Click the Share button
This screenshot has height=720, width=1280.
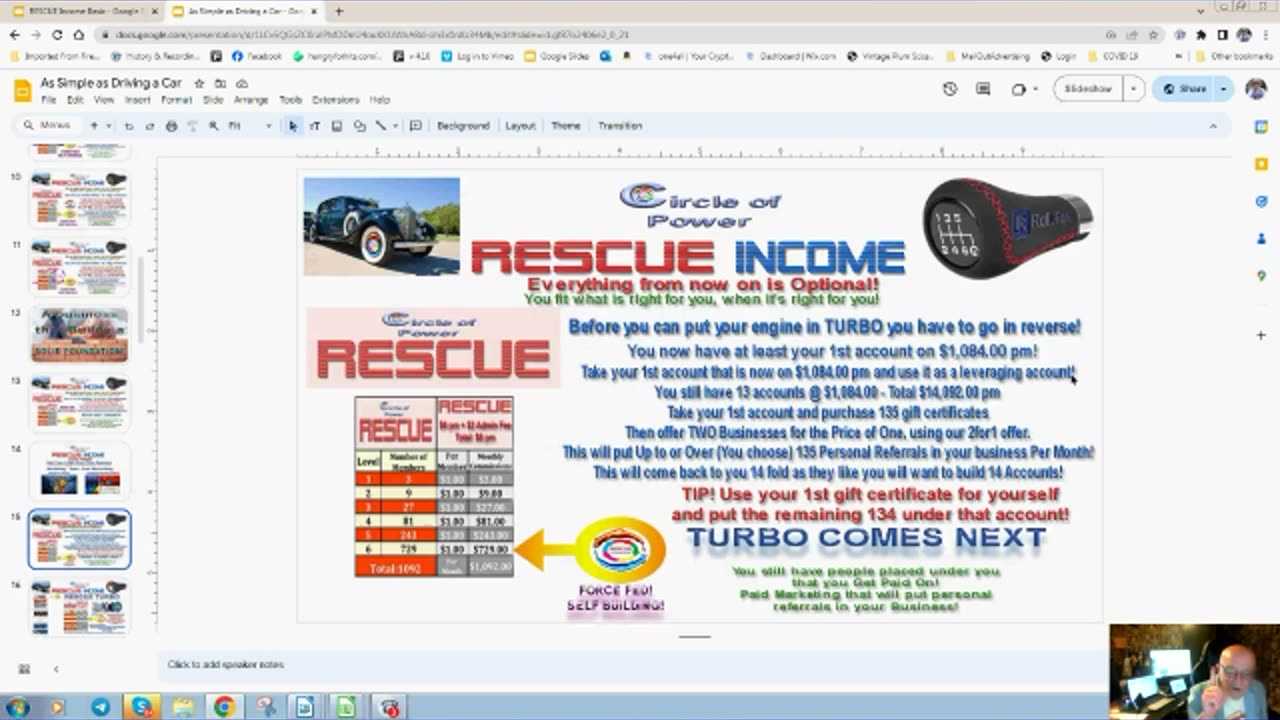(x=1184, y=89)
